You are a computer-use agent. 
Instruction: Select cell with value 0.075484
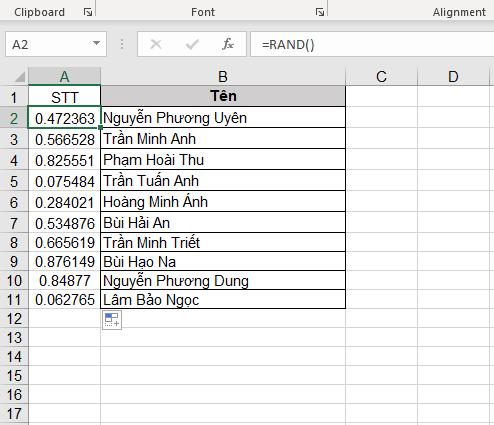[65, 181]
